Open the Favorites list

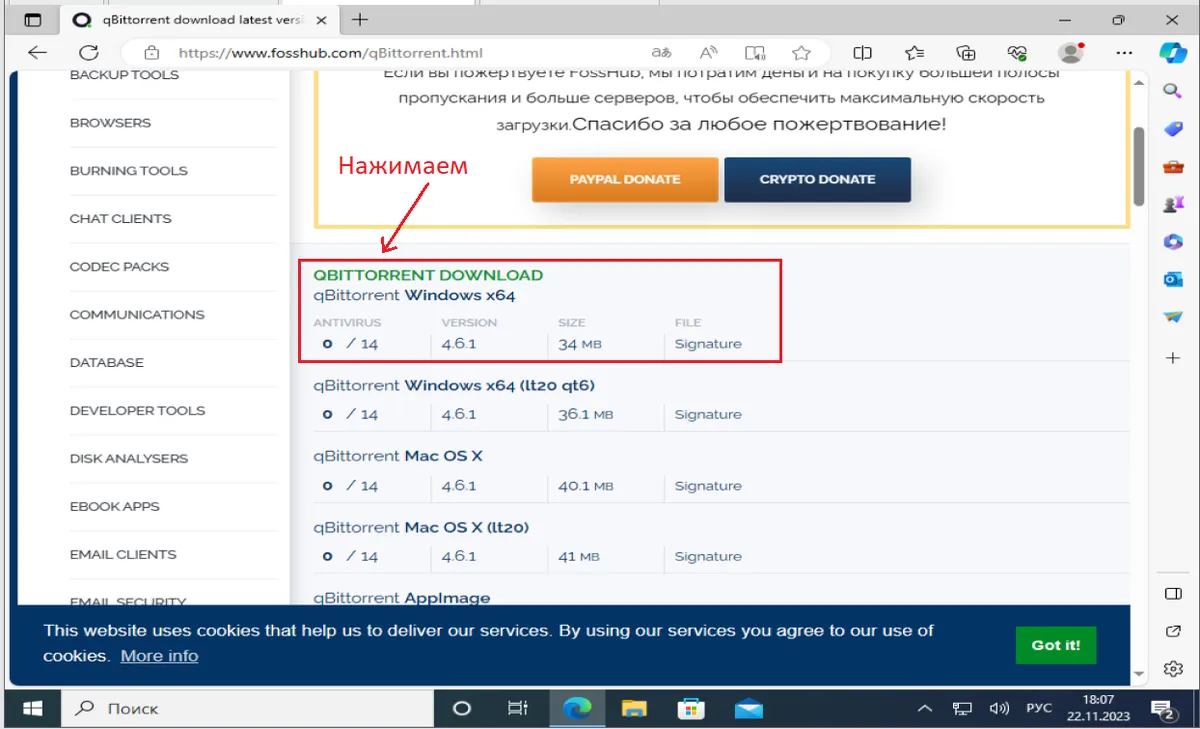pyautogui.click(x=914, y=53)
